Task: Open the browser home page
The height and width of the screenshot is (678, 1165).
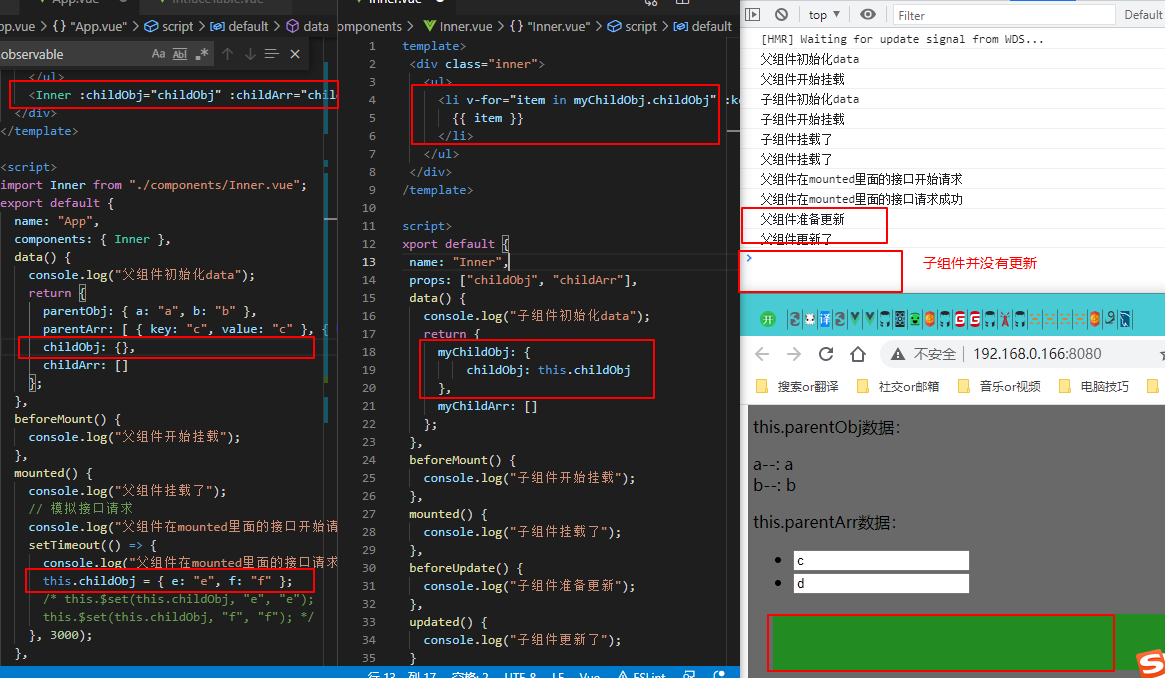Action: 857,354
